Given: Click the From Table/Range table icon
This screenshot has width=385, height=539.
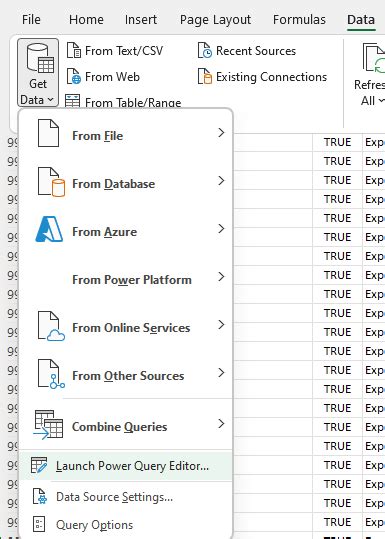Looking at the screenshot, I should point(73,101).
